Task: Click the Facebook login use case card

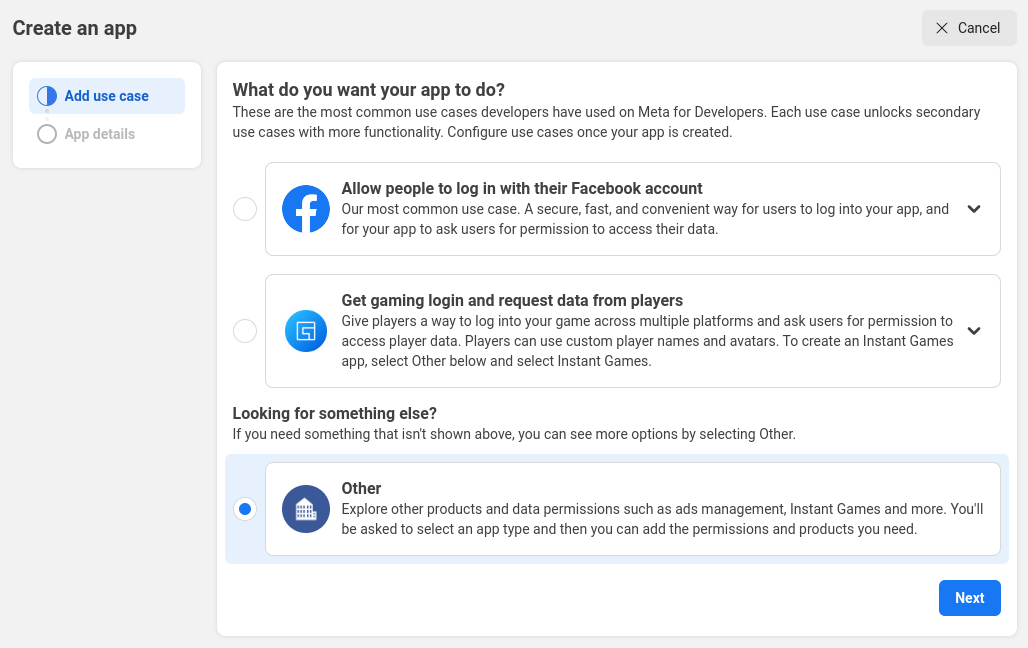Action: 632,208
